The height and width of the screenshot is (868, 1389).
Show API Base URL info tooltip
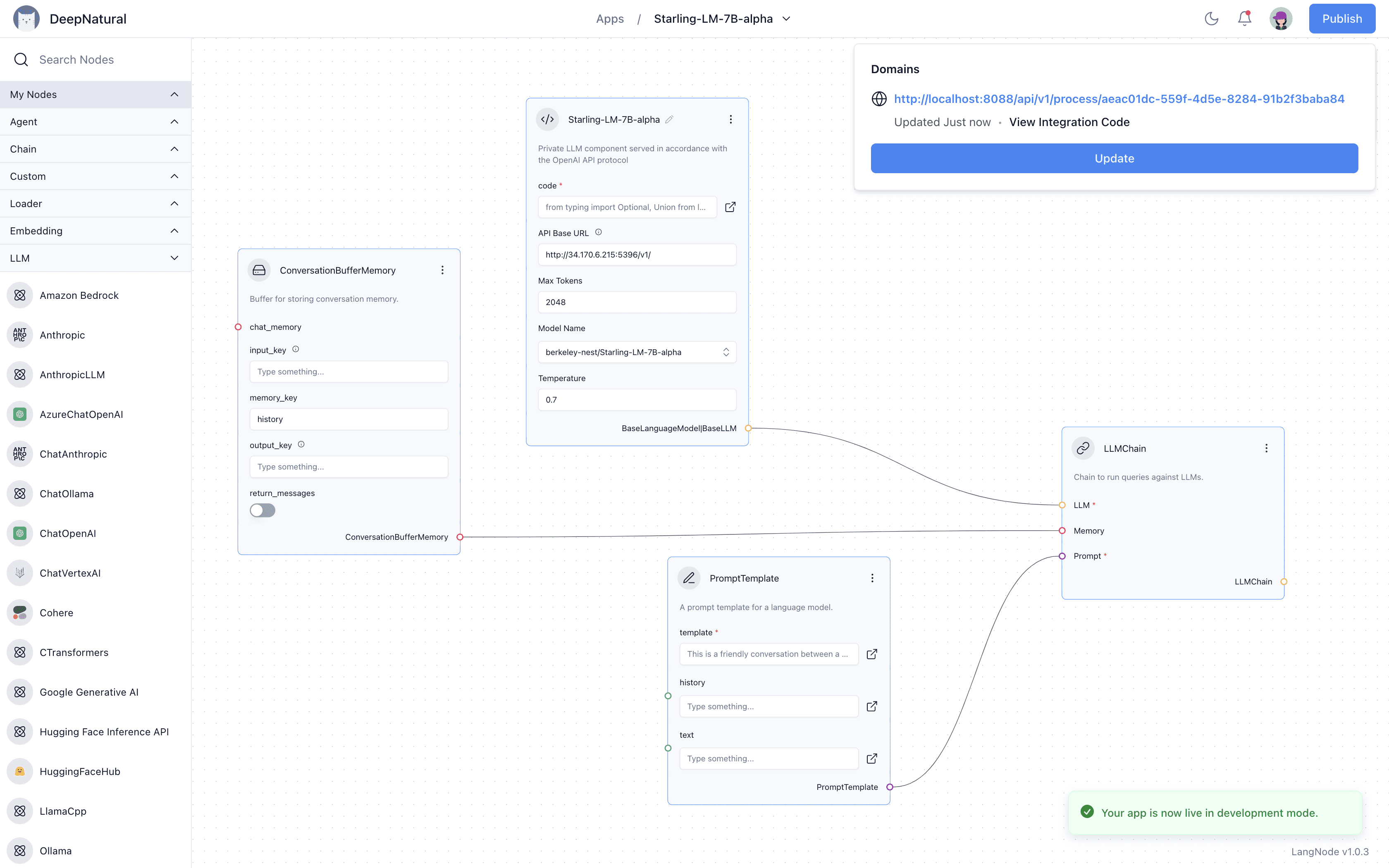point(598,232)
